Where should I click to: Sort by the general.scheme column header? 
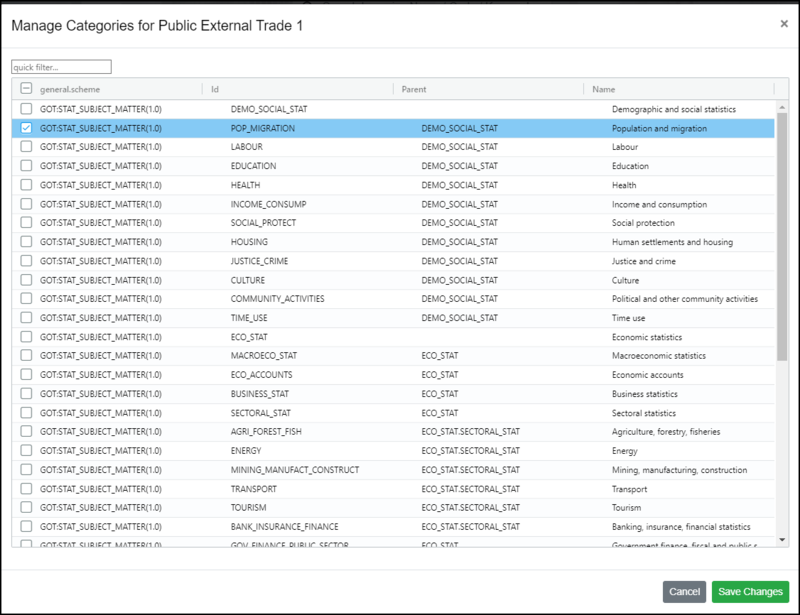coord(70,89)
